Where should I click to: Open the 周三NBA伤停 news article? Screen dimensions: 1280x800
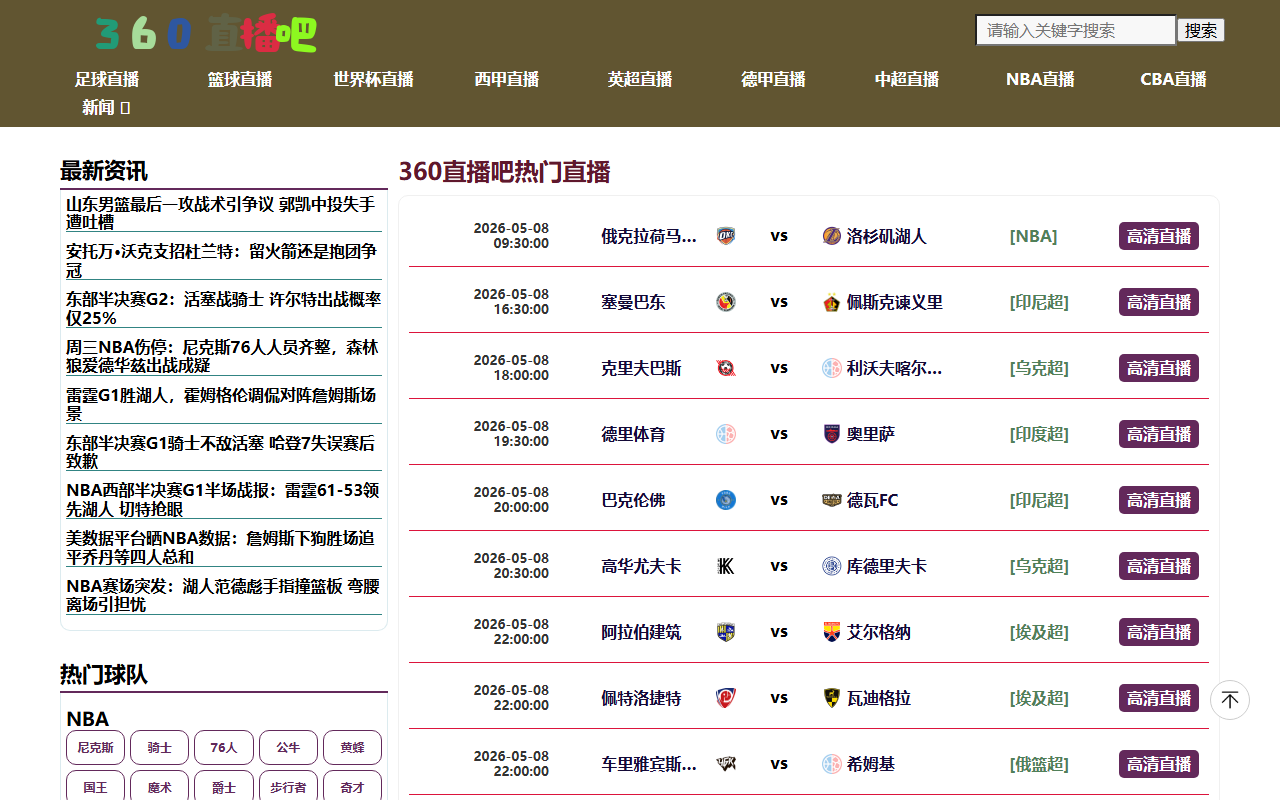coord(224,357)
